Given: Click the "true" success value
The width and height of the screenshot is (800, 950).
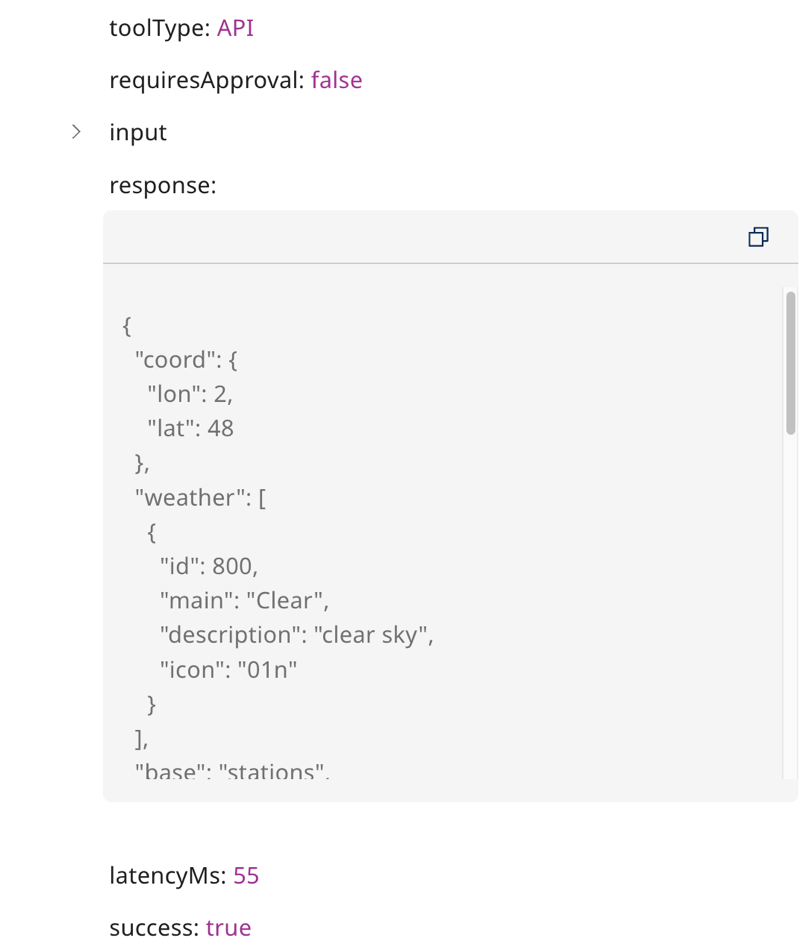Looking at the screenshot, I should point(228,928).
